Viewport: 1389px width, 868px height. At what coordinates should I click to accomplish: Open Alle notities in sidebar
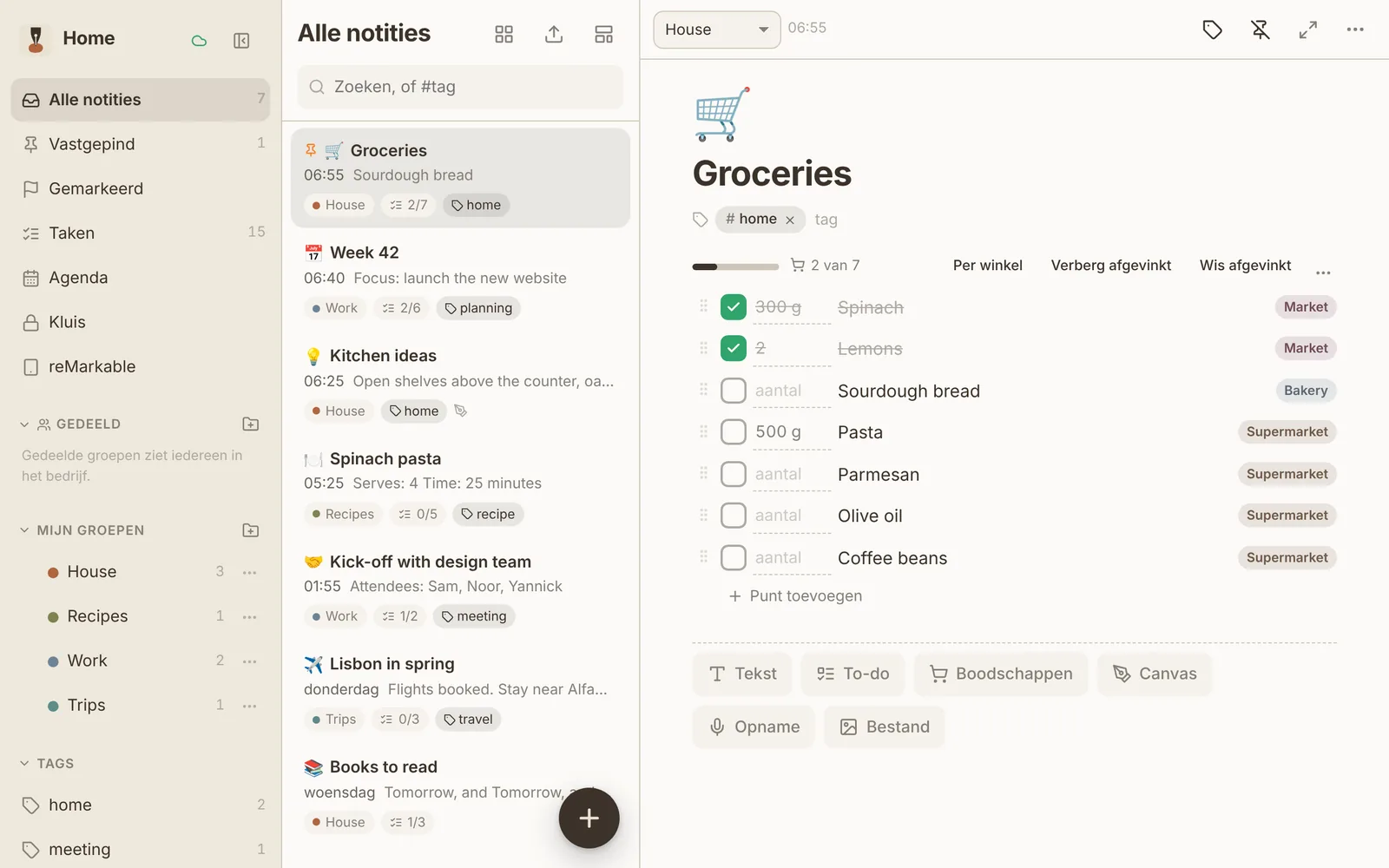point(141,100)
